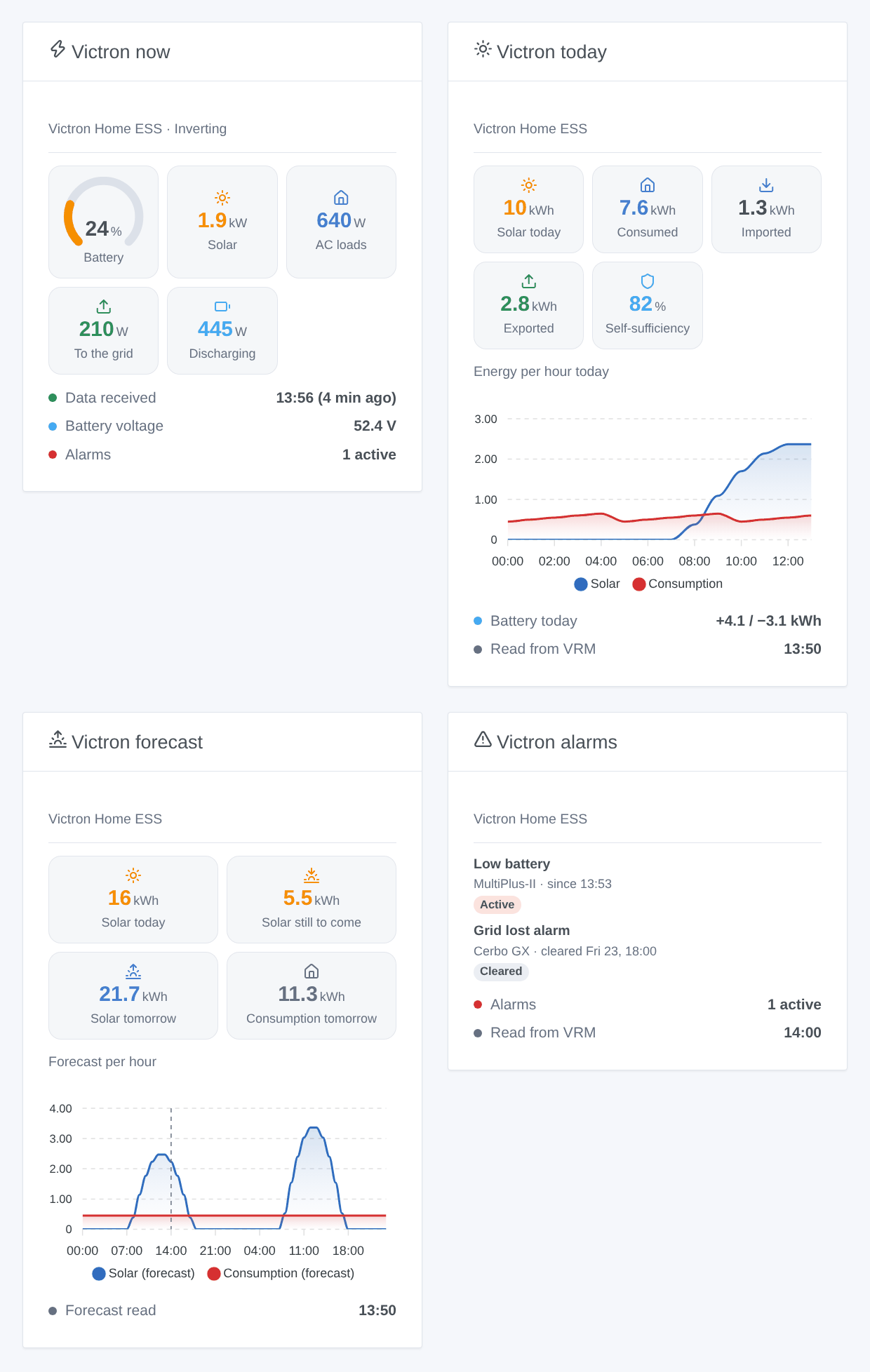This screenshot has height=1372, width=870.
Task: Click the sunrise icon above Solar tomorrow
Action: point(133,971)
